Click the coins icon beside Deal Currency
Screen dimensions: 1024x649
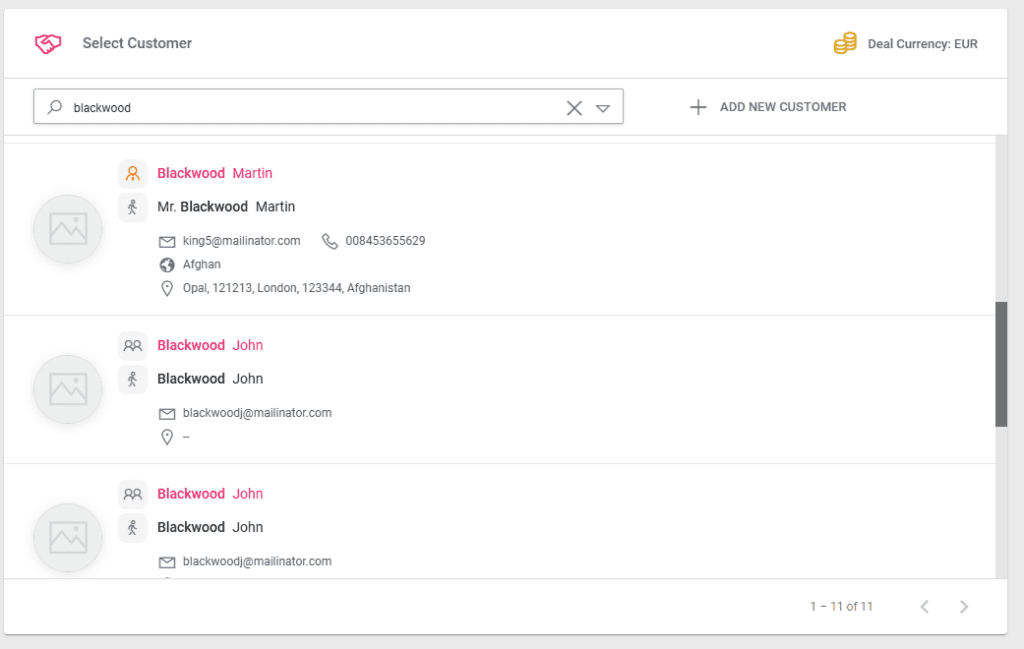(844, 43)
